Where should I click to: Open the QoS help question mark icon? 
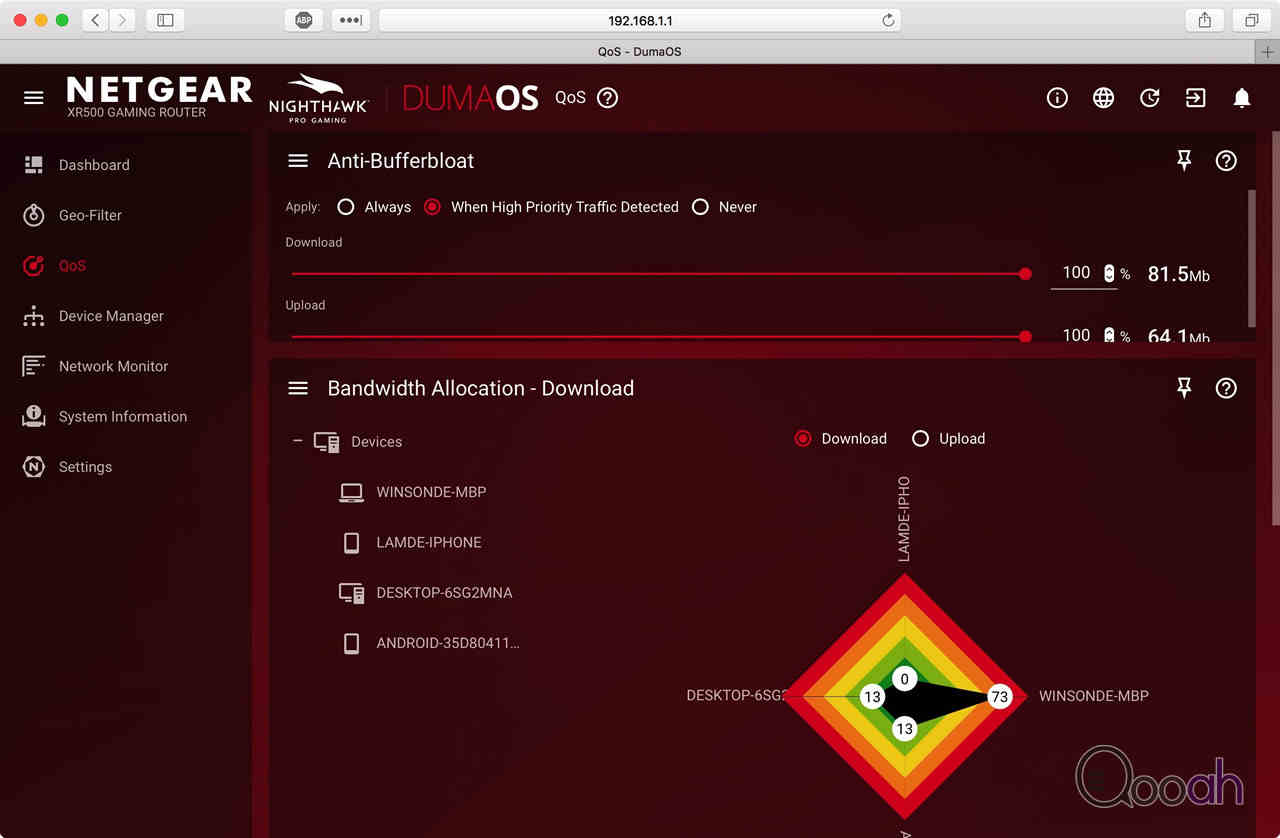[607, 98]
